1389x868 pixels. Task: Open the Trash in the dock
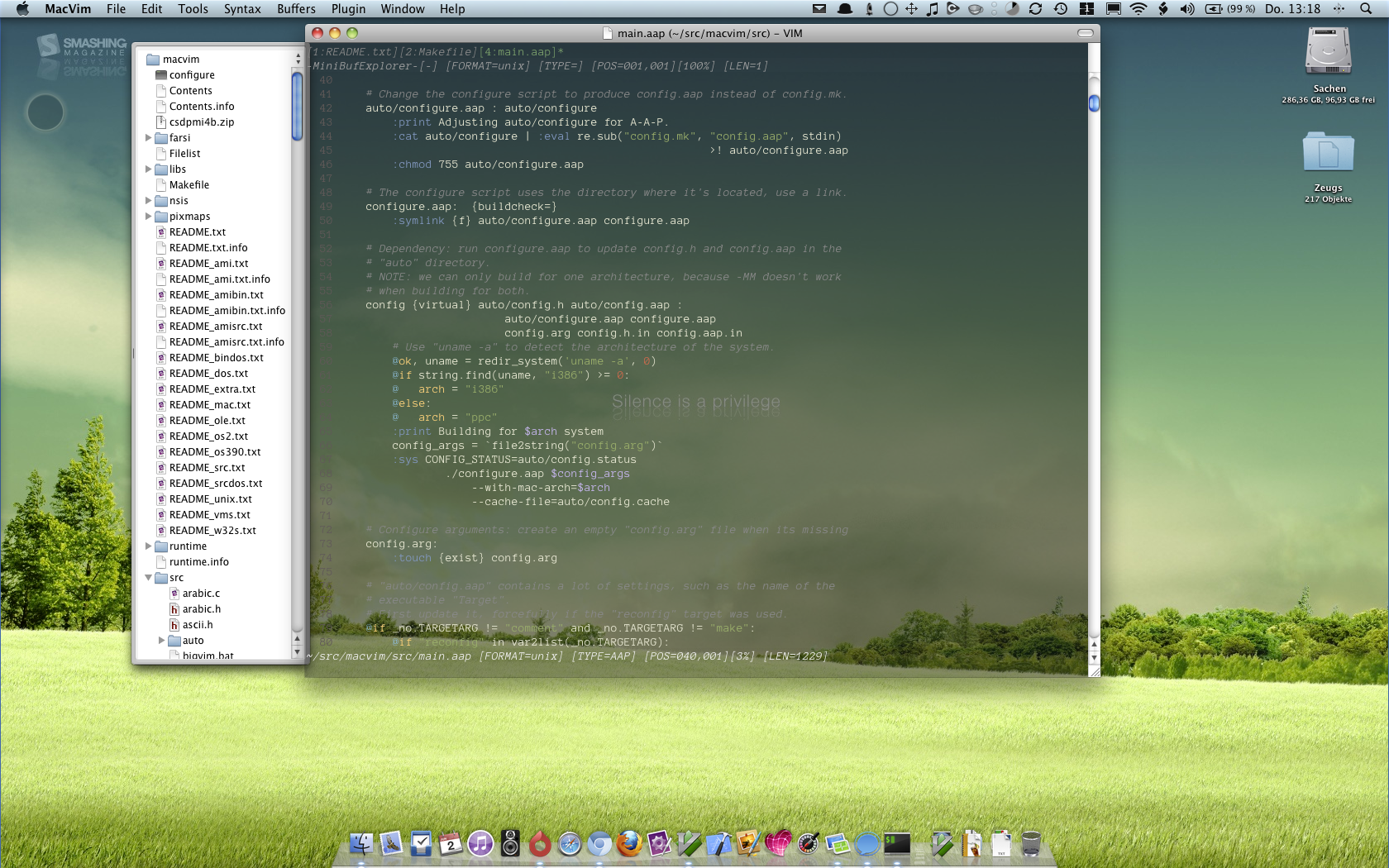point(1030,843)
